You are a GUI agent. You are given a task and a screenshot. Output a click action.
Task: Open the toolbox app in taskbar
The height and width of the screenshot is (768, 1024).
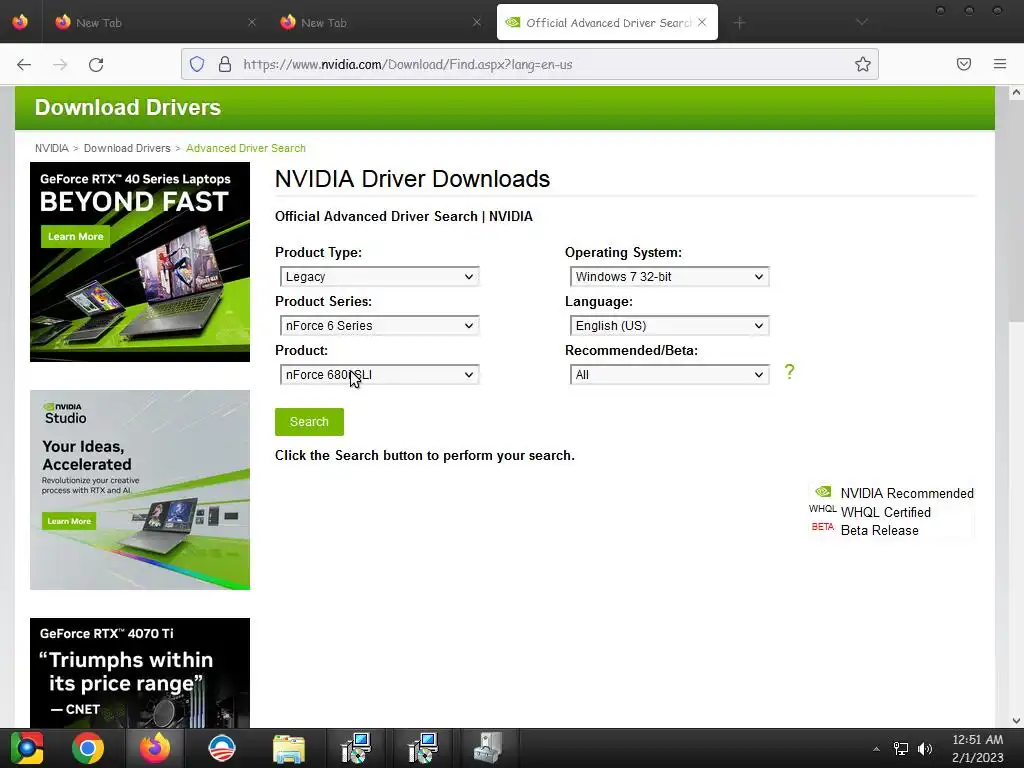[488, 748]
